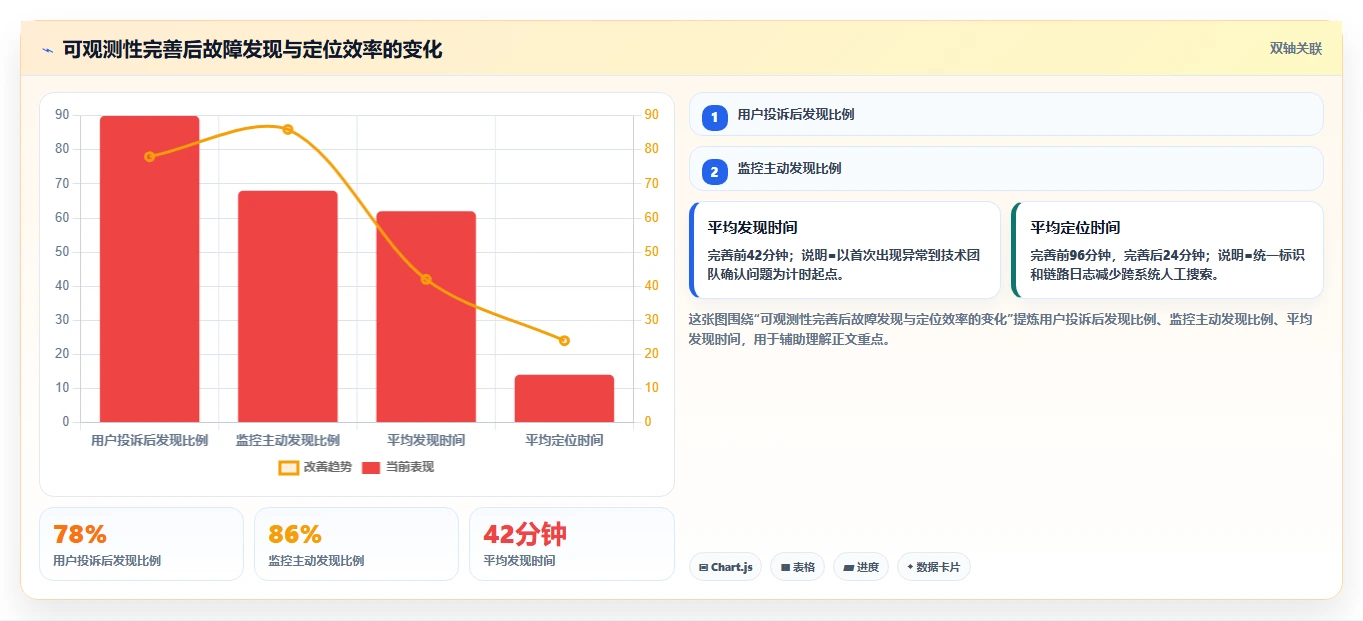Click the Chart.js tag chip
This screenshot has height=621, width=1363.
point(725,567)
